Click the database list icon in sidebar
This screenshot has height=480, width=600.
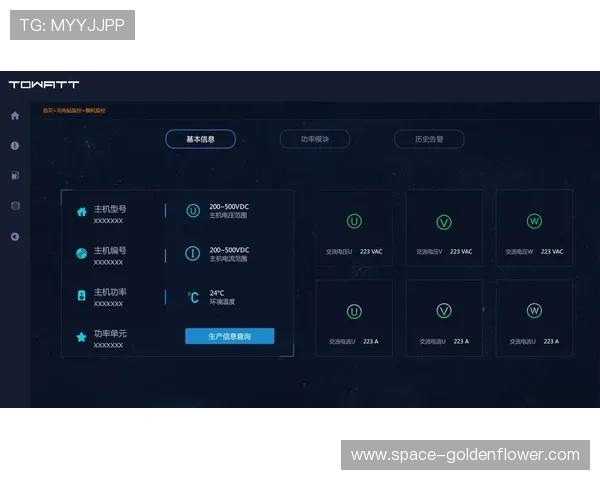tap(15, 206)
